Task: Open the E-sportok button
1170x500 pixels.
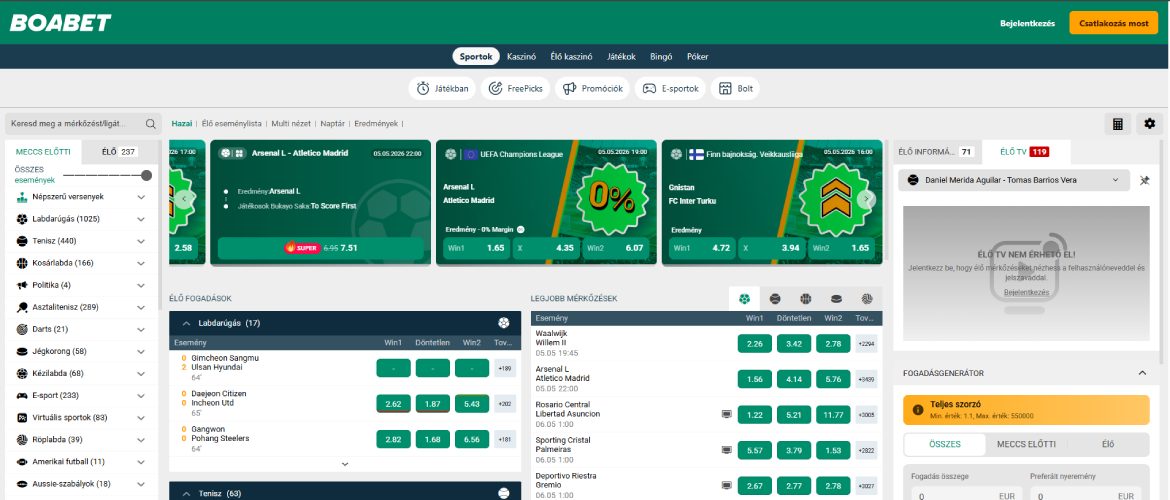Action: (670, 89)
